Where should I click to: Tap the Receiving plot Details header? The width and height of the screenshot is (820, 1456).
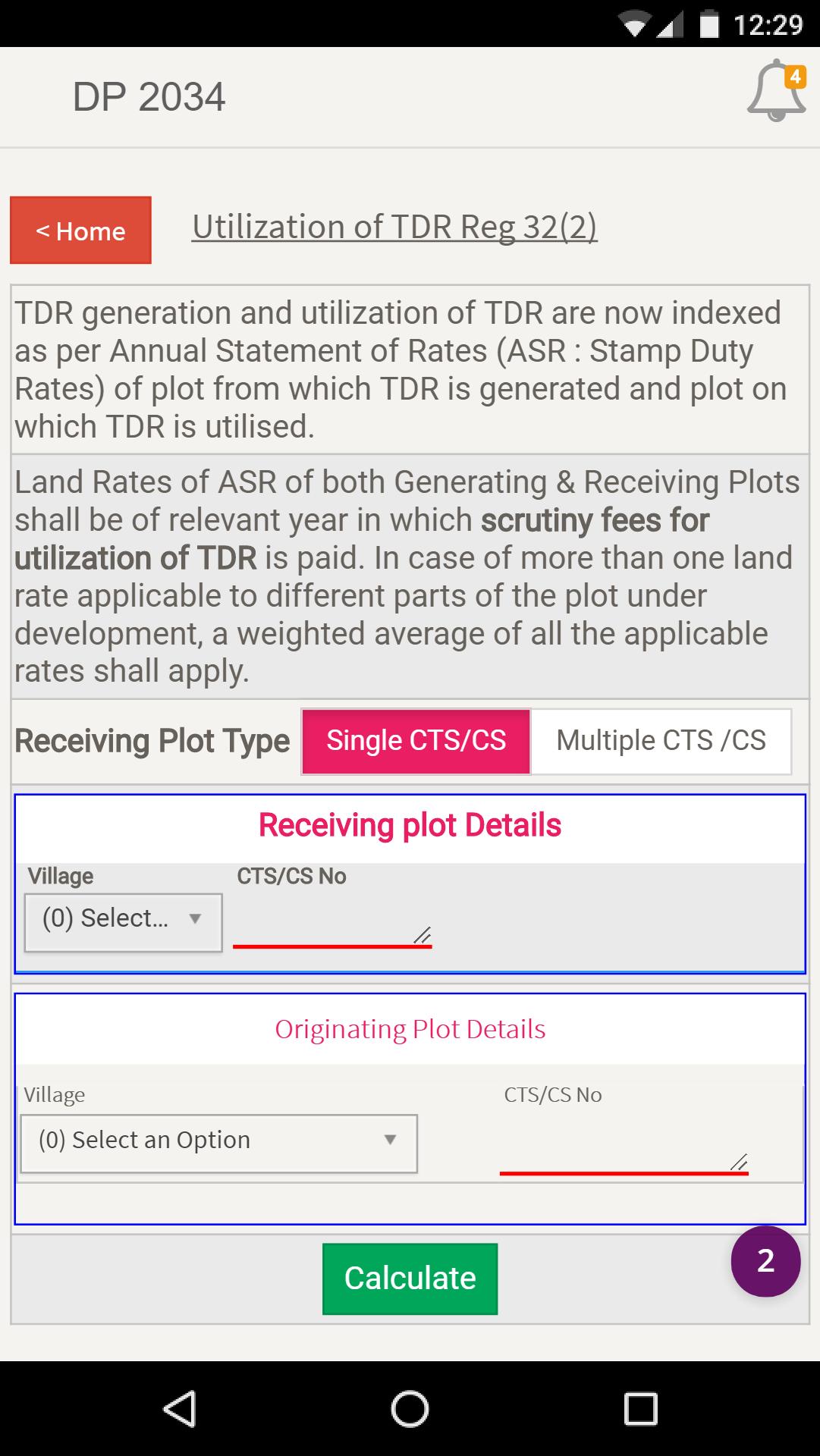click(410, 825)
